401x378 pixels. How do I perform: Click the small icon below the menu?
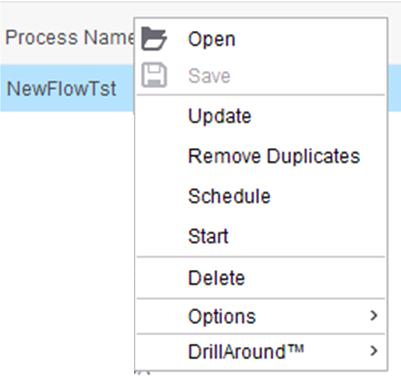tap(142, 373)
